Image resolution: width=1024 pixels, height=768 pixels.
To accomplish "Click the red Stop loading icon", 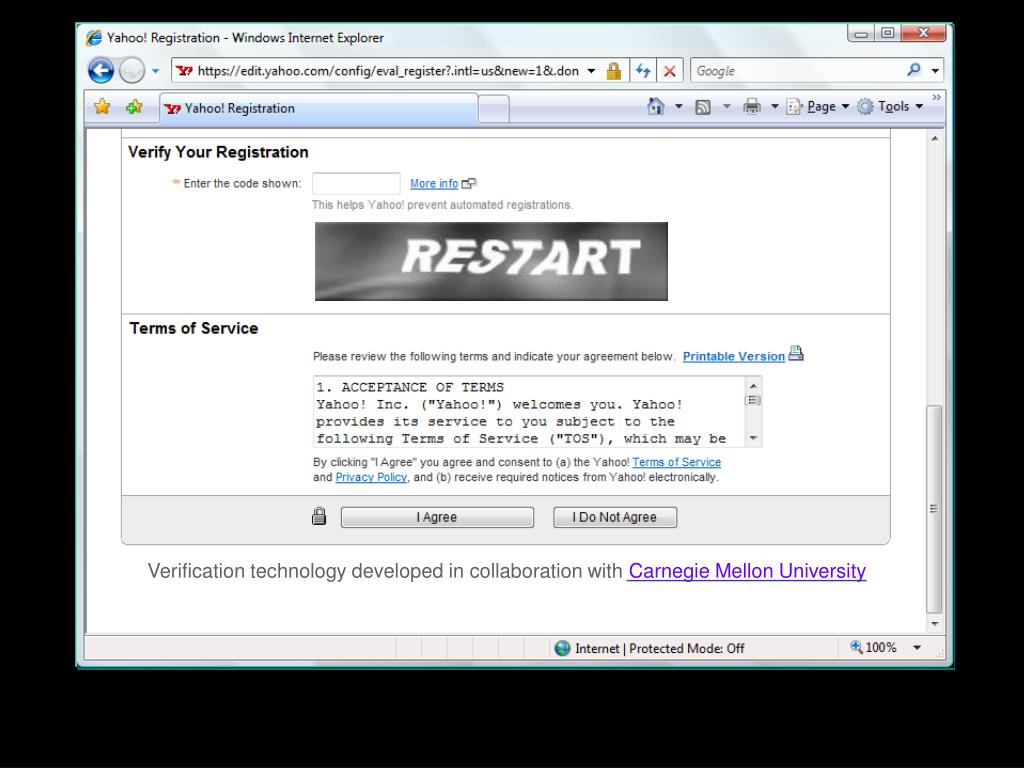I will click(669, 71).
